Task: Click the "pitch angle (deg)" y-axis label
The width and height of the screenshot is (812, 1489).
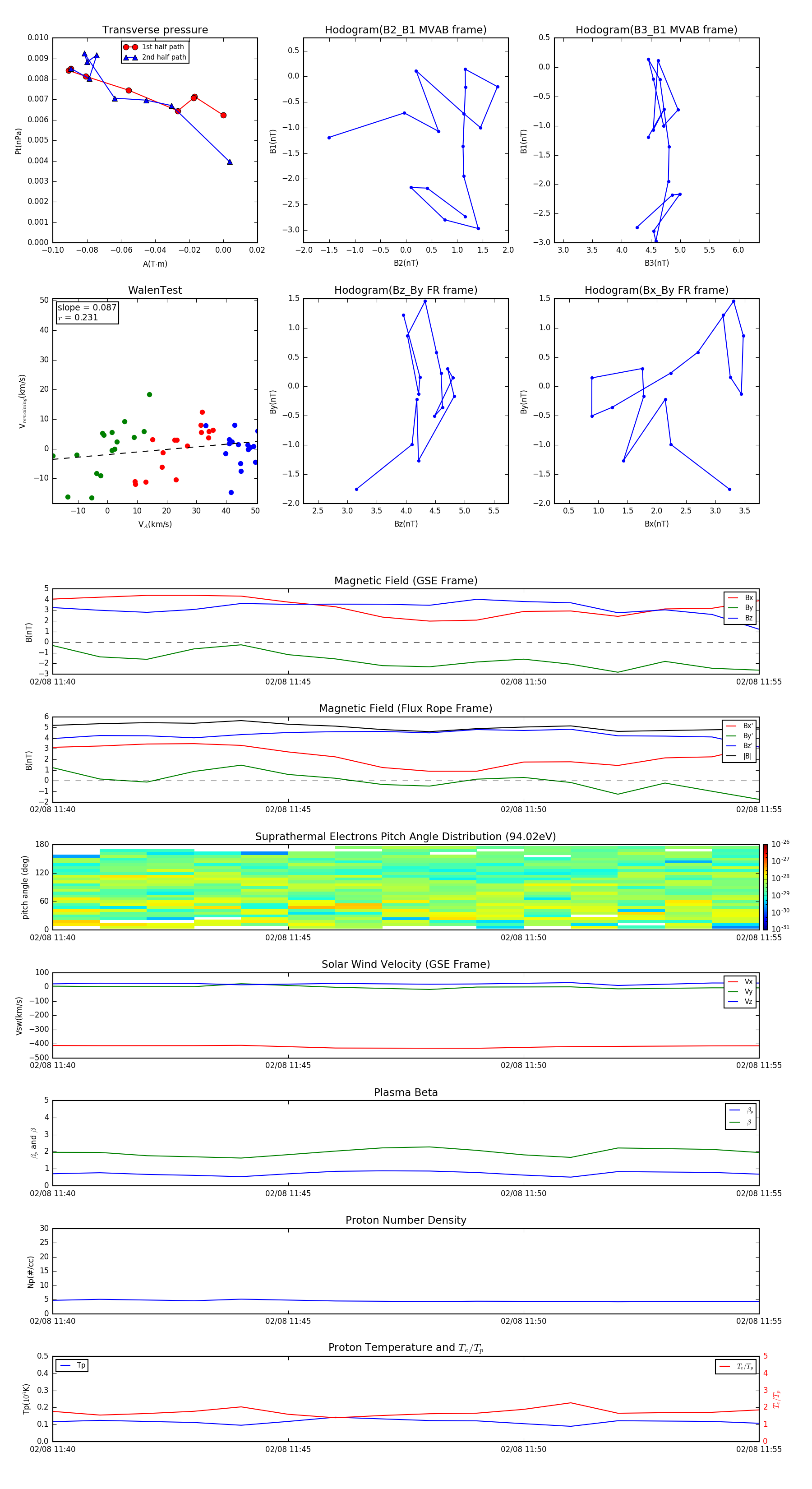Action: click(x=25, y=887)
